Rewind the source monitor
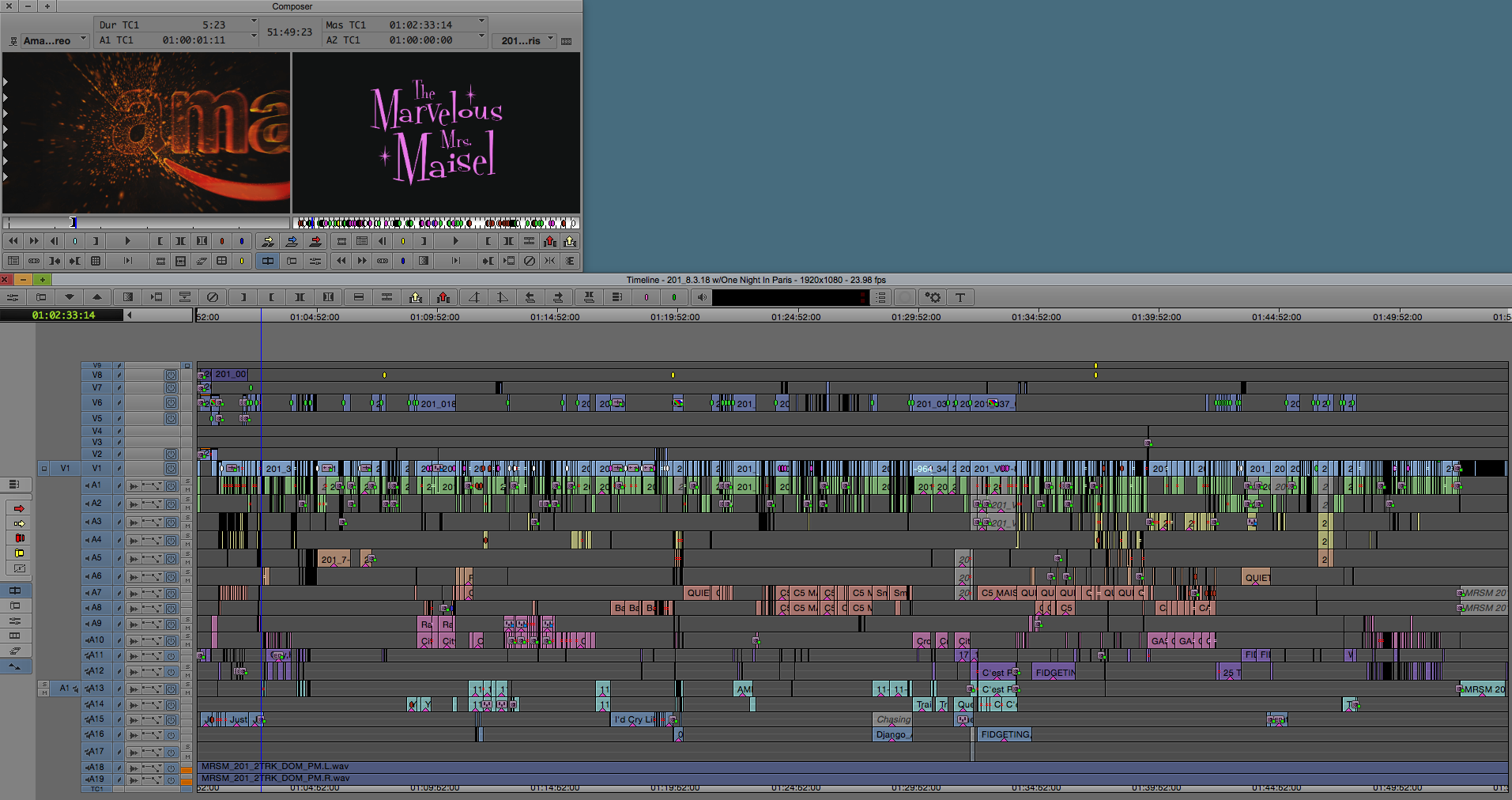The width and height of the screenshot is (1512, 800). (x=13, y=241)
